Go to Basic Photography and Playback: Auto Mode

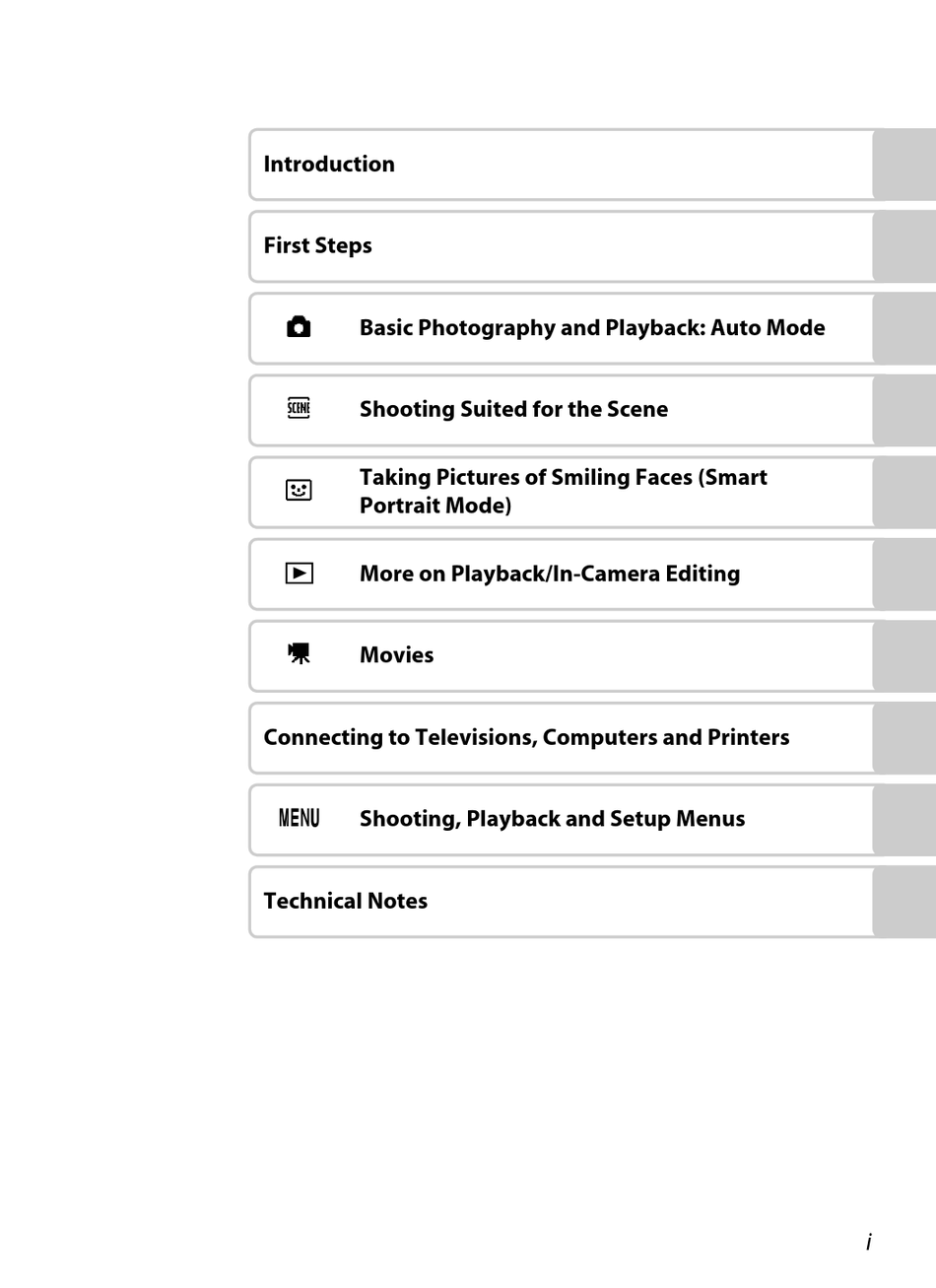pos(592,327)
